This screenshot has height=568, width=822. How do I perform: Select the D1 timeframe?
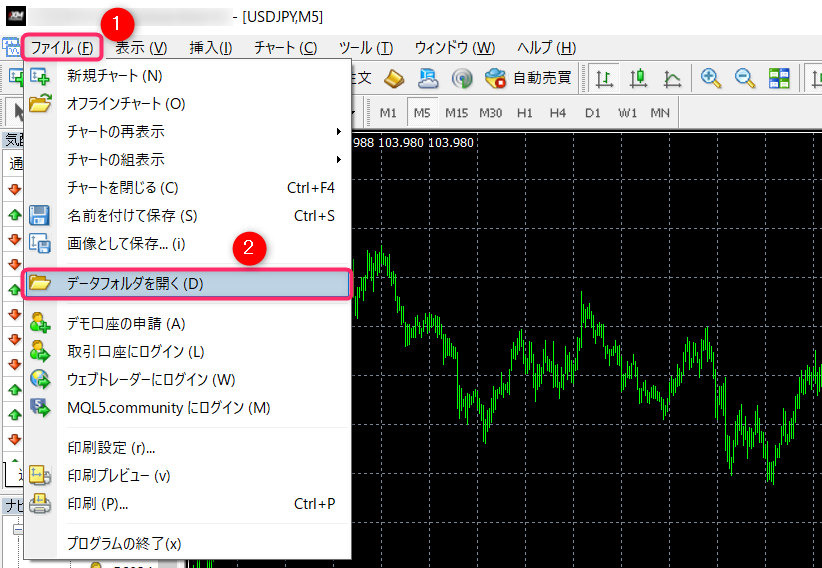click(x=592, y=113)
